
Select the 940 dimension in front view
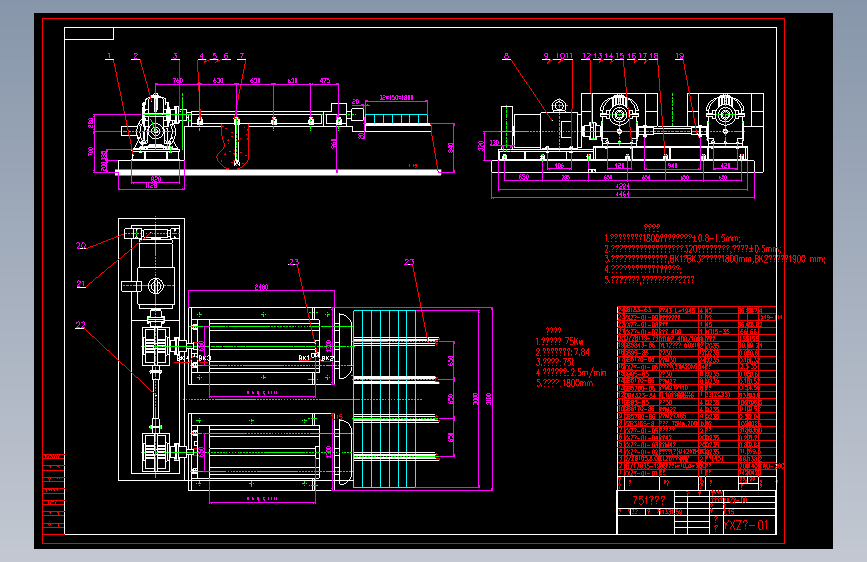pyautogui.click(x=672, y=165)
